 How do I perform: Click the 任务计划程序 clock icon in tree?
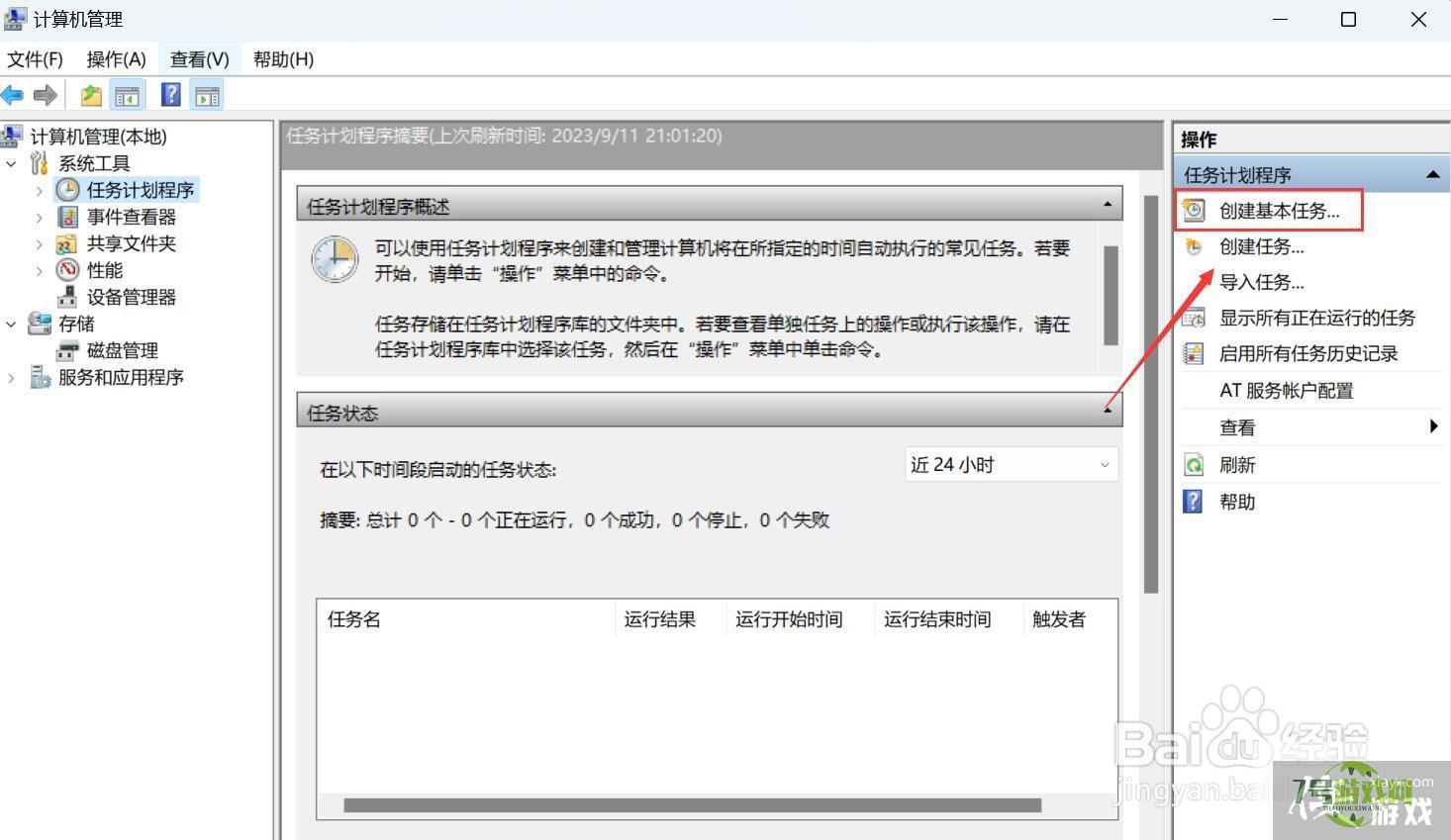pyautogui.click(x=68, y=190)
